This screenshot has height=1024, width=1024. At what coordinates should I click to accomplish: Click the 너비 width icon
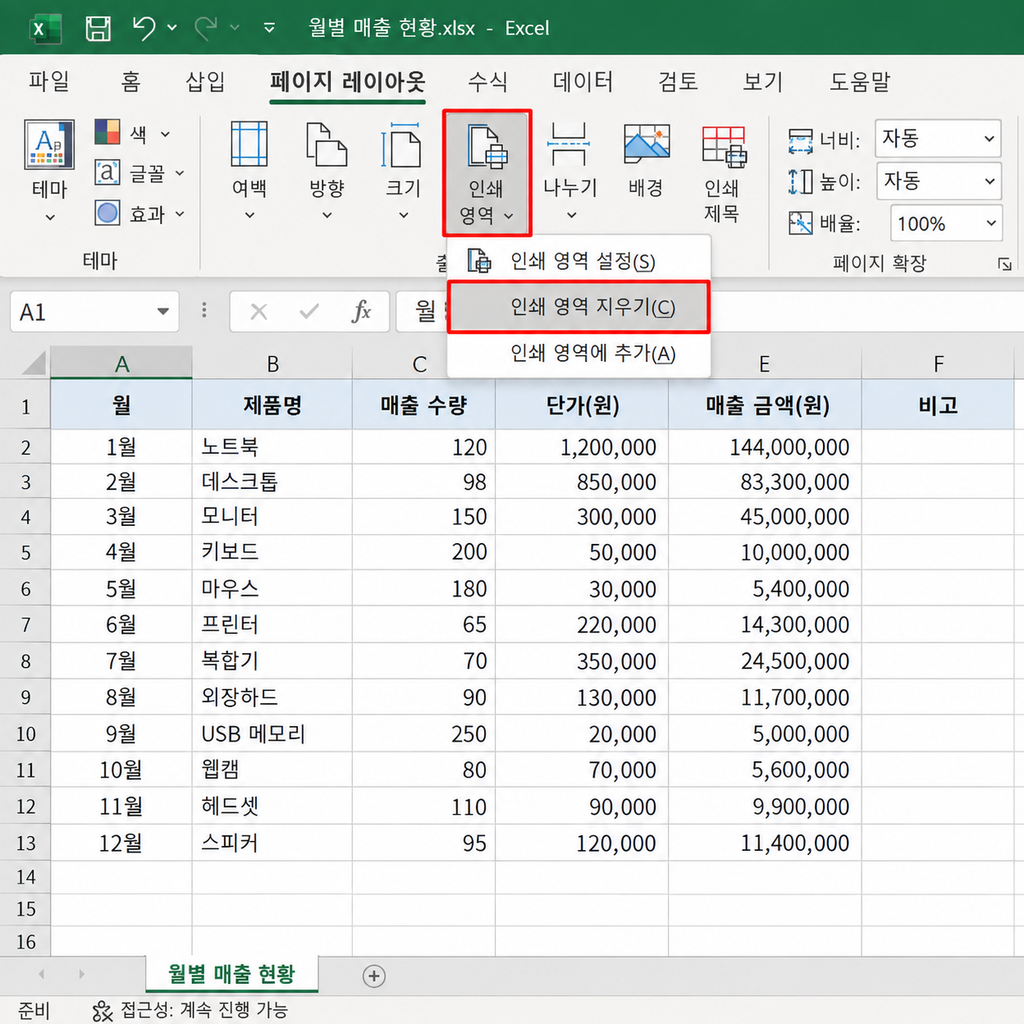(x=801, y=140)
